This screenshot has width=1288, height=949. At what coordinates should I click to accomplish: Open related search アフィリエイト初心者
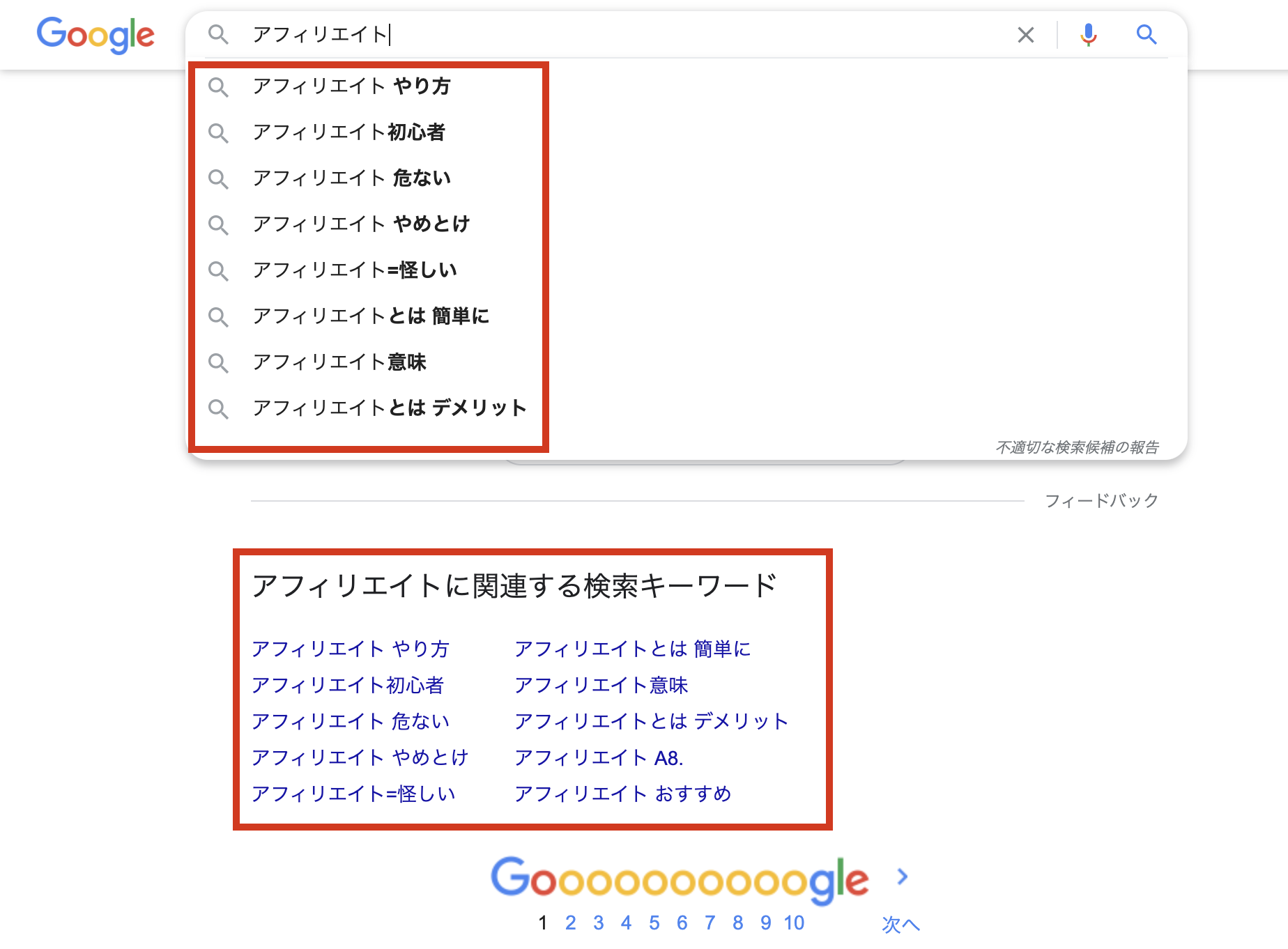tap(348, 686)
